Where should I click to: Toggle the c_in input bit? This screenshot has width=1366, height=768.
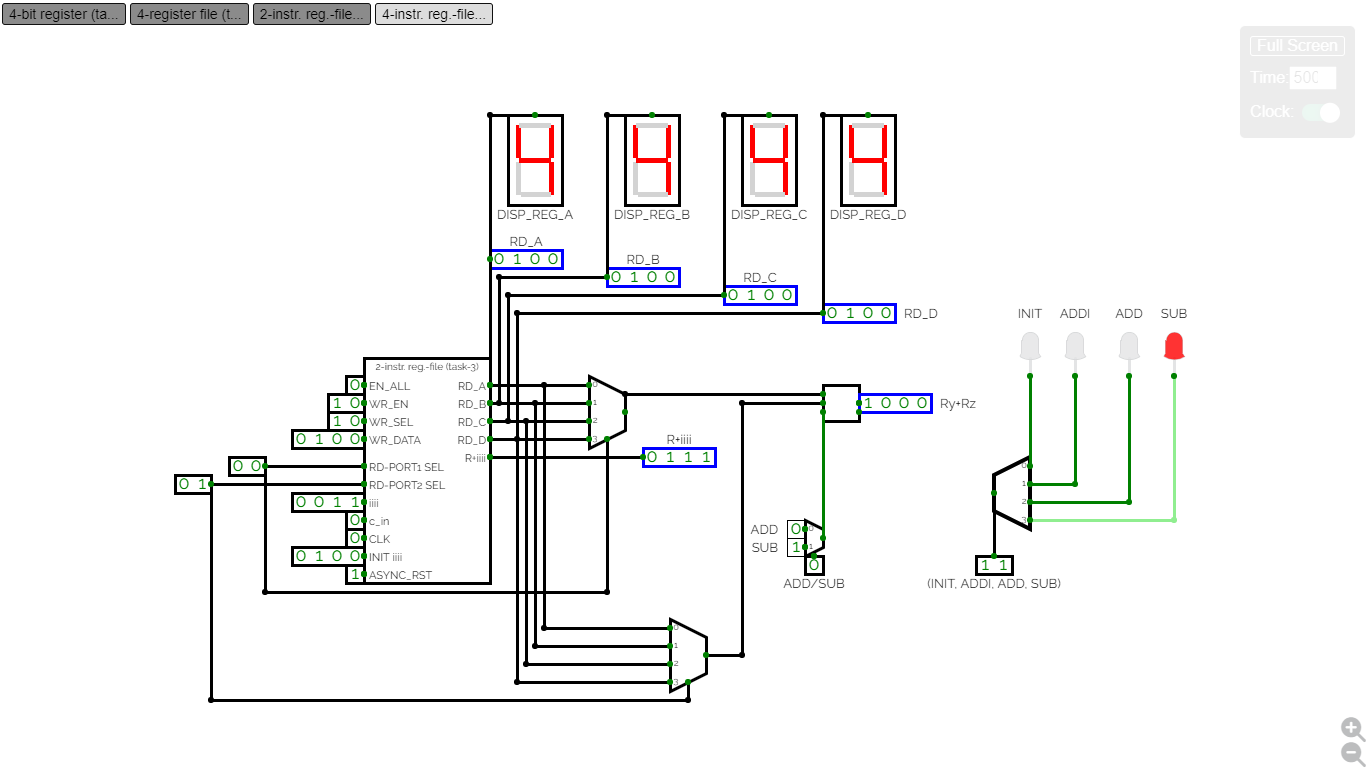[355, 521]
